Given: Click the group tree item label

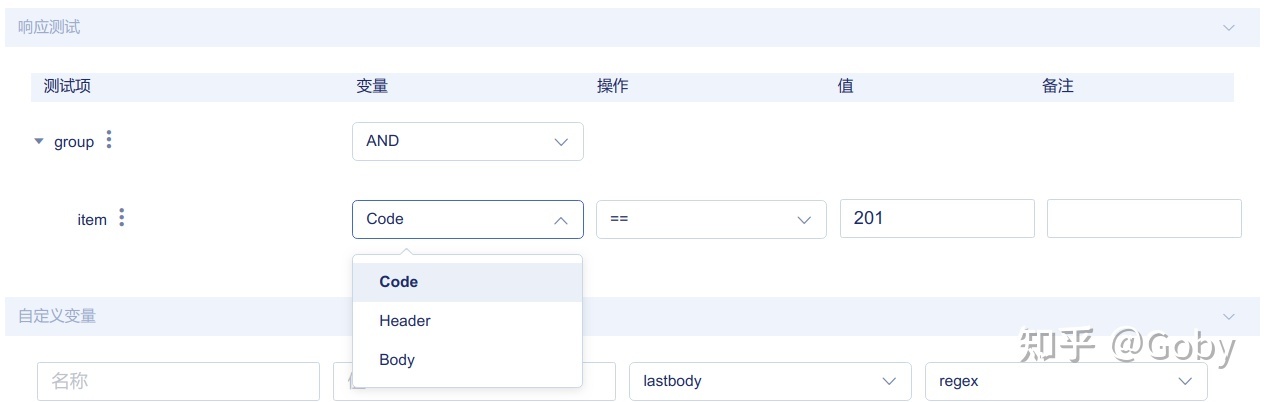Looking at the screenshot, I should pos(74,142).
